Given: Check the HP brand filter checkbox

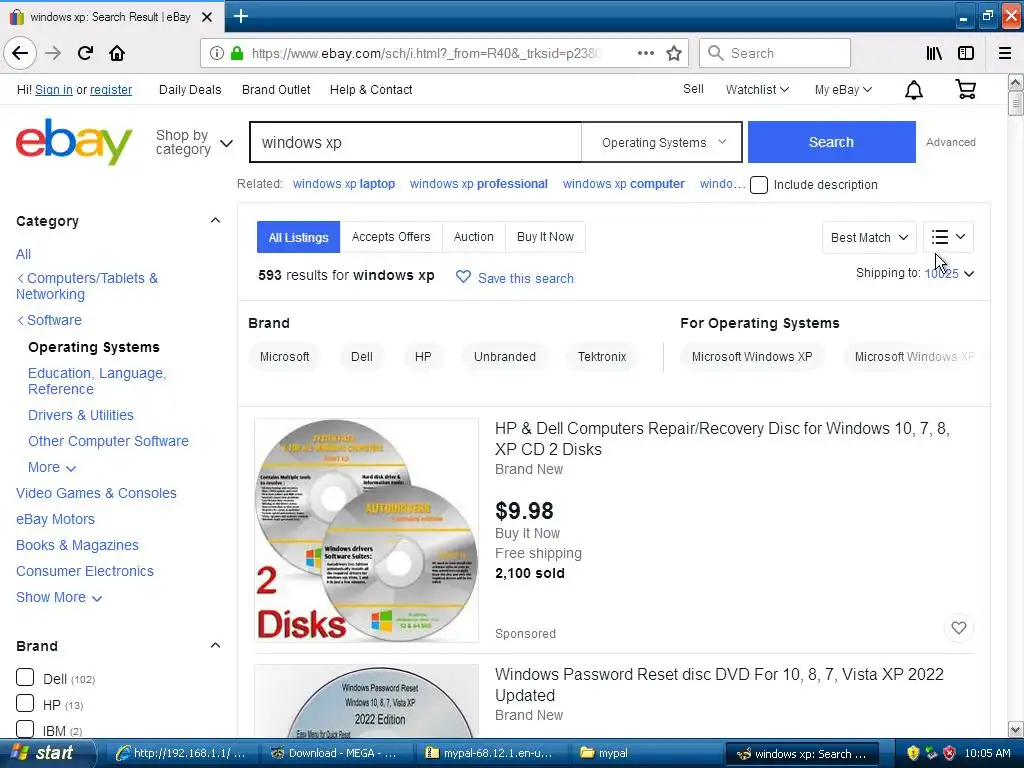Looking at the screenshot, I should click(25, 703).
